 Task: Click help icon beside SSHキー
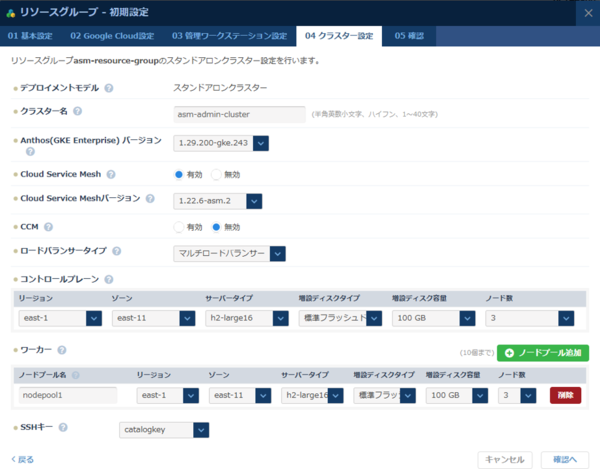point(63,427)
